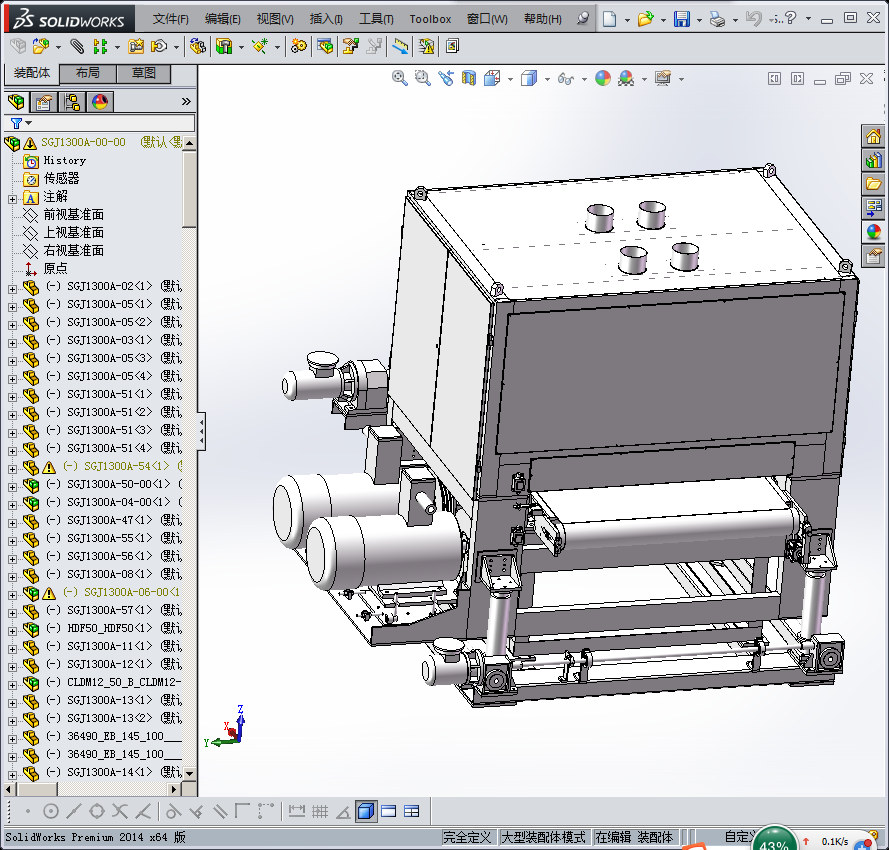This screenshot has width=889, height=850.
Task: Open the Display Style dropdown arrow
Action: point(547,77)
